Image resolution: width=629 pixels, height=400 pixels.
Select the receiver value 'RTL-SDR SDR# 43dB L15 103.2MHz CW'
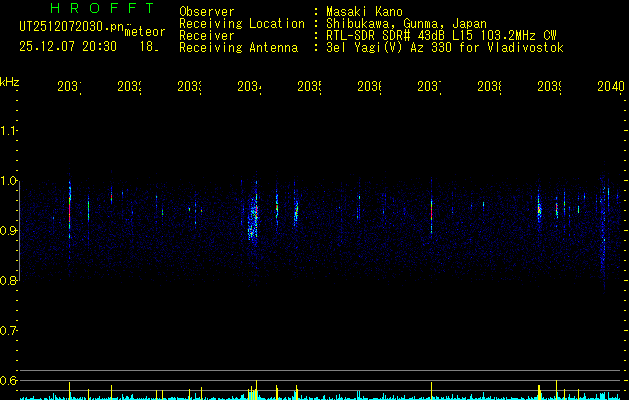(x=441, y=36)
